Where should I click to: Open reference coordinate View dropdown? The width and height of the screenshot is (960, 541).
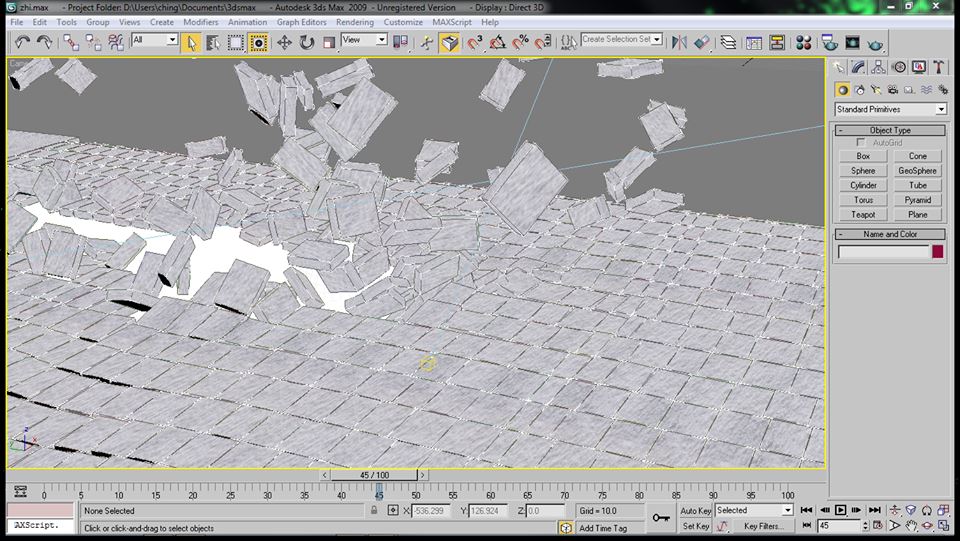(364, 40)
